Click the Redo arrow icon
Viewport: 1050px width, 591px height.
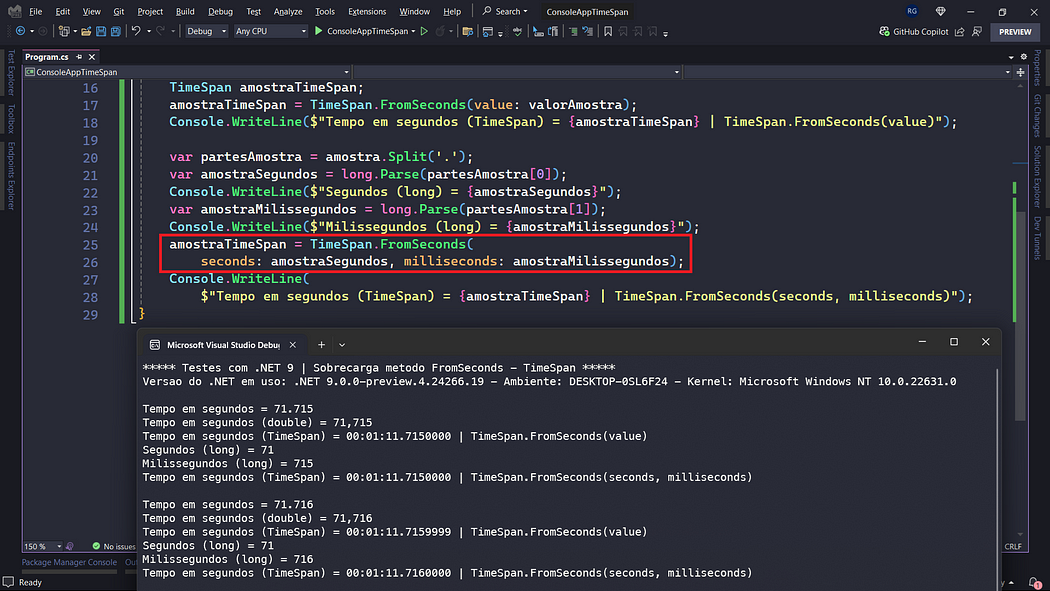pyautogui.click(x=160, y=31)
